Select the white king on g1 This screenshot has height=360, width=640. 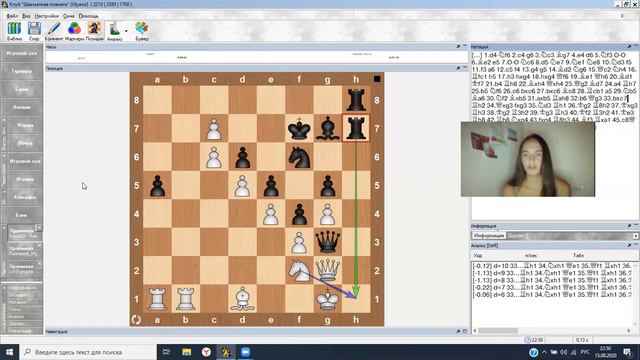tap(328, 299)
